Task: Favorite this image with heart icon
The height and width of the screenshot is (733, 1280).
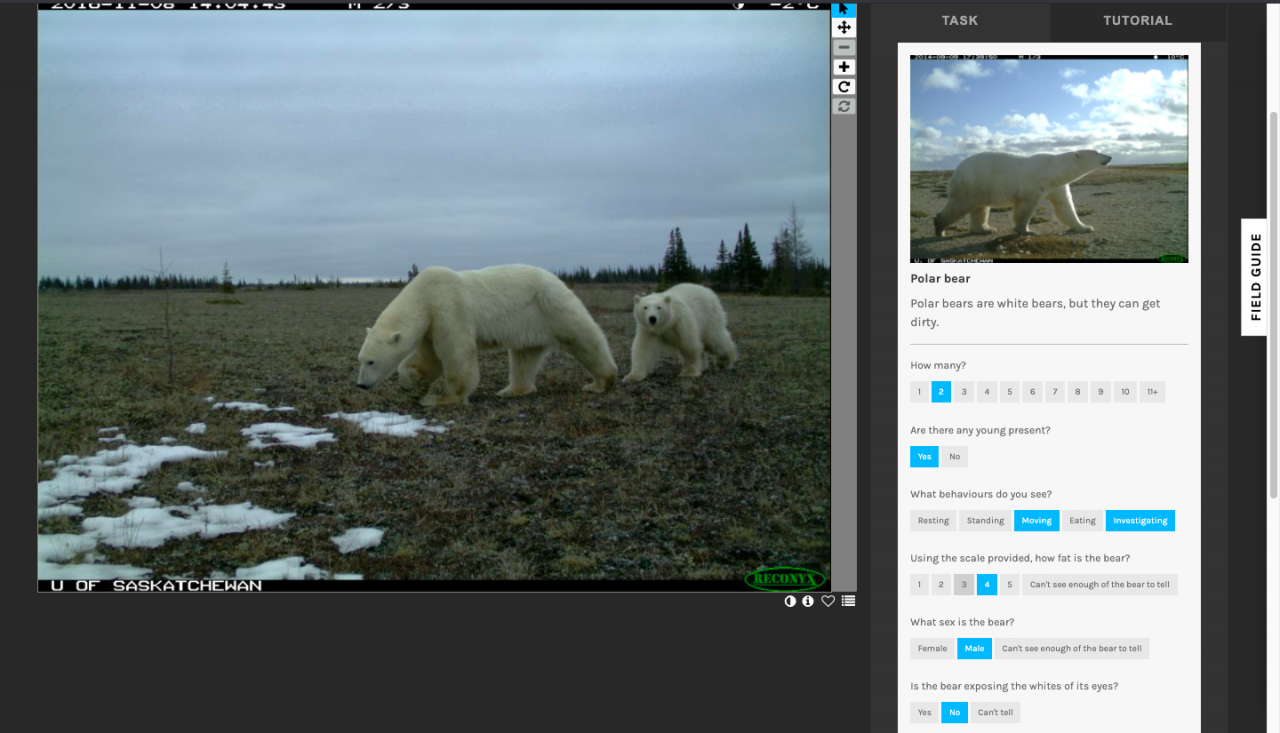Action: pos(828,601)
